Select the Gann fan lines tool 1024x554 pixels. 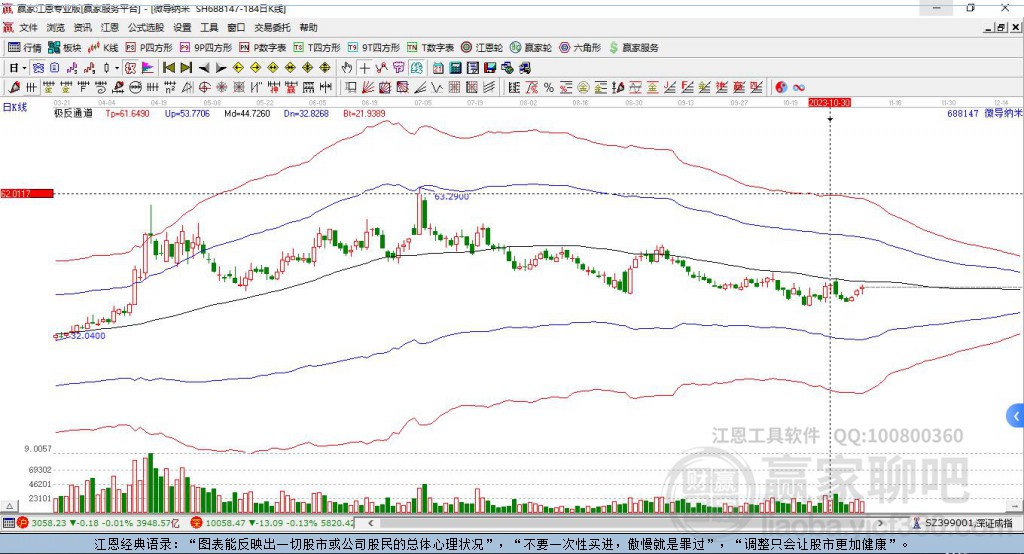367,87
